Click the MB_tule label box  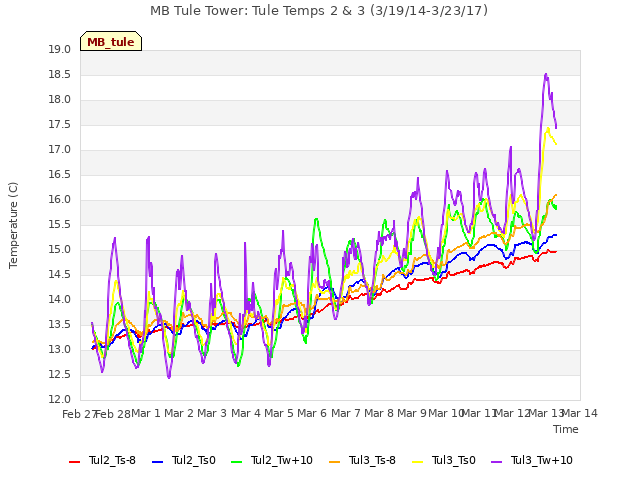111,41
